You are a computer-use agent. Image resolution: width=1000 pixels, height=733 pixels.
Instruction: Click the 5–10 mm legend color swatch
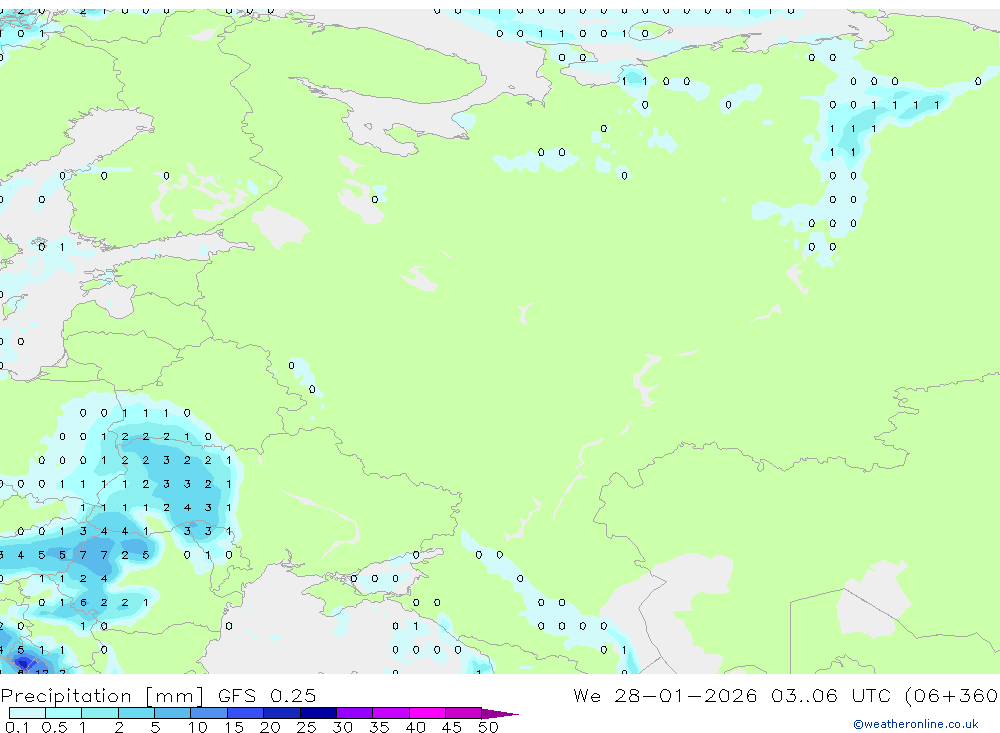(173, 713)
